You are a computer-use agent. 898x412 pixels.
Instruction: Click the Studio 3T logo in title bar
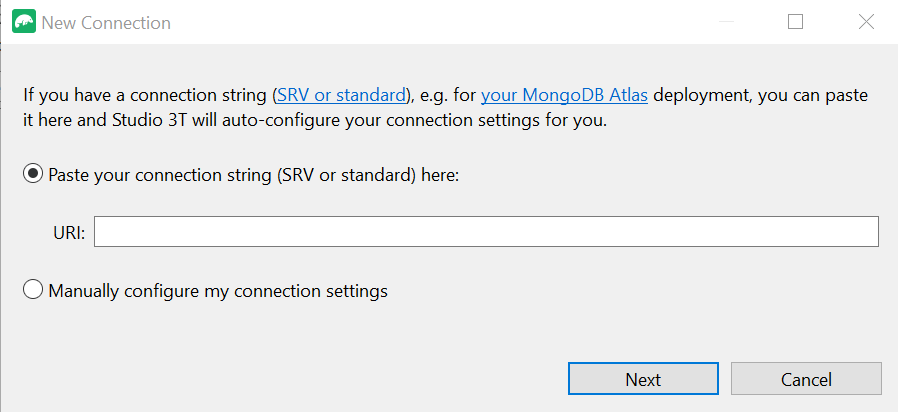coord(24,22)
